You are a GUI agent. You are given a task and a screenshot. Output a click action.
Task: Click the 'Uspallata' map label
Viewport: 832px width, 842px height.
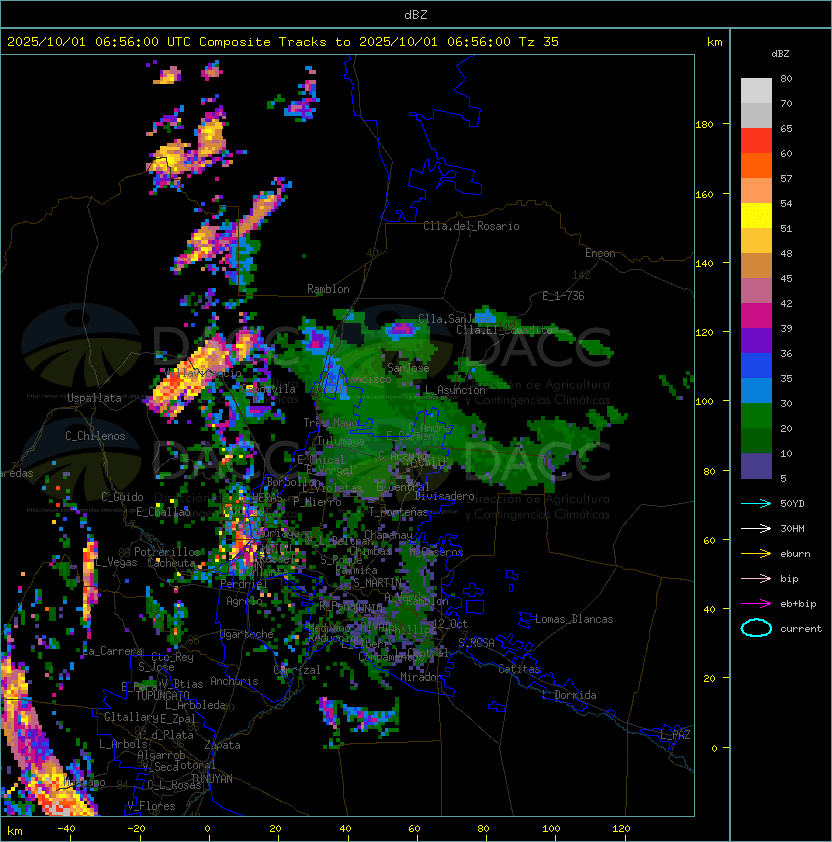[x=94, y=398]
